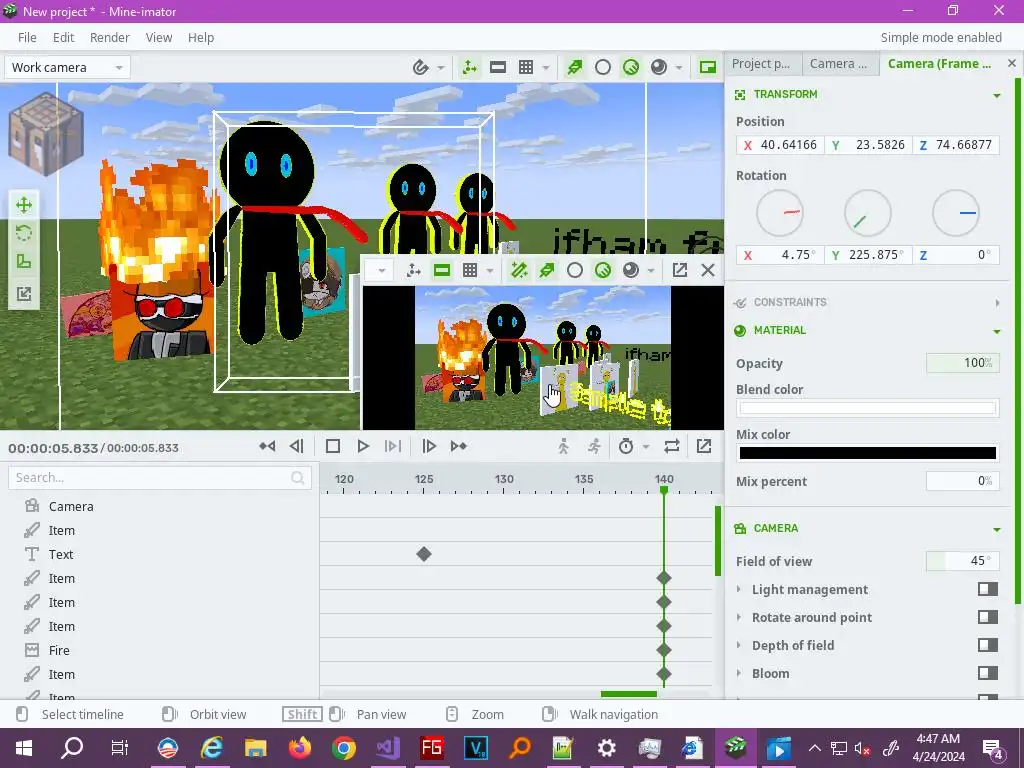Image resolution: width=1024 pixels, height=768 pixels.
Task: Toggle the secondary view window icon
Action: (708, 67)
